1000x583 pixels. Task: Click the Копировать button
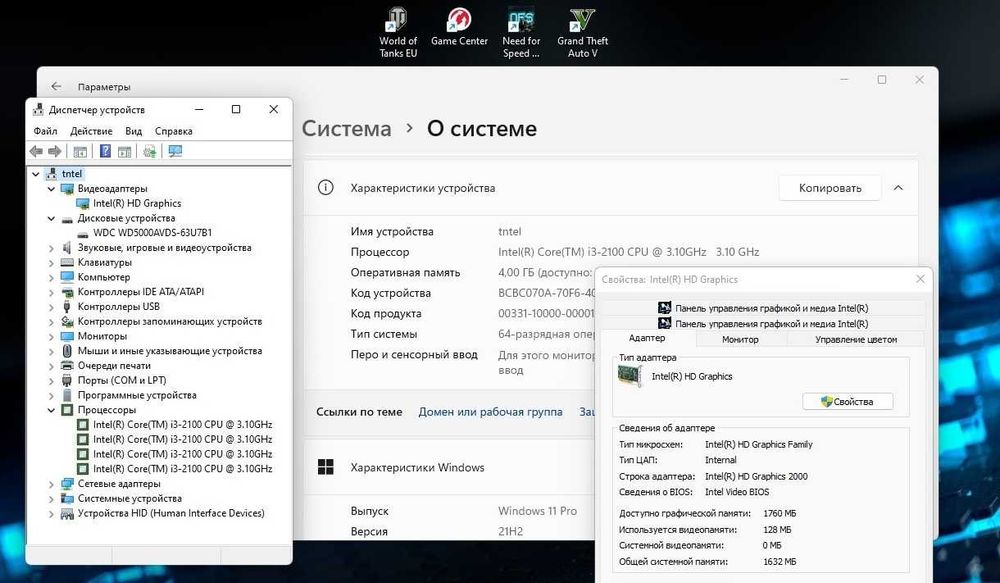[x=830, y=188]
